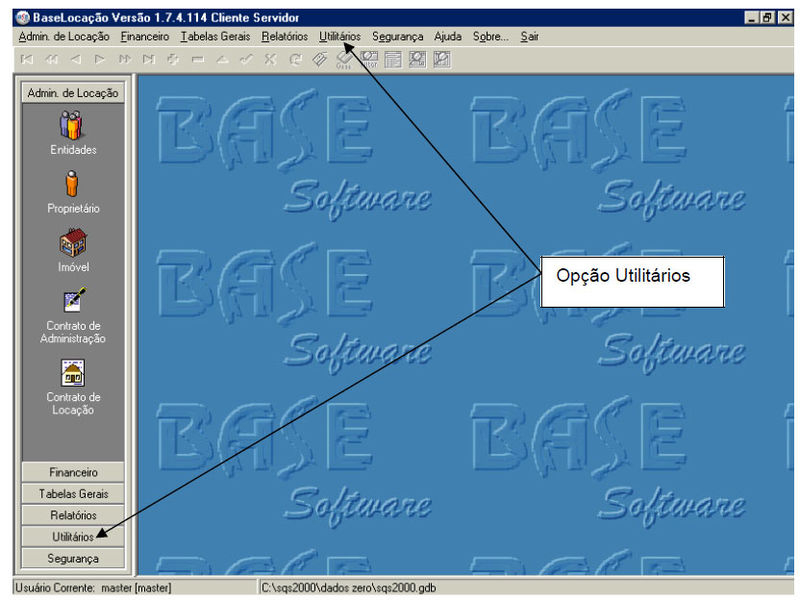Expand the Relatórios sidebar section

73,515
